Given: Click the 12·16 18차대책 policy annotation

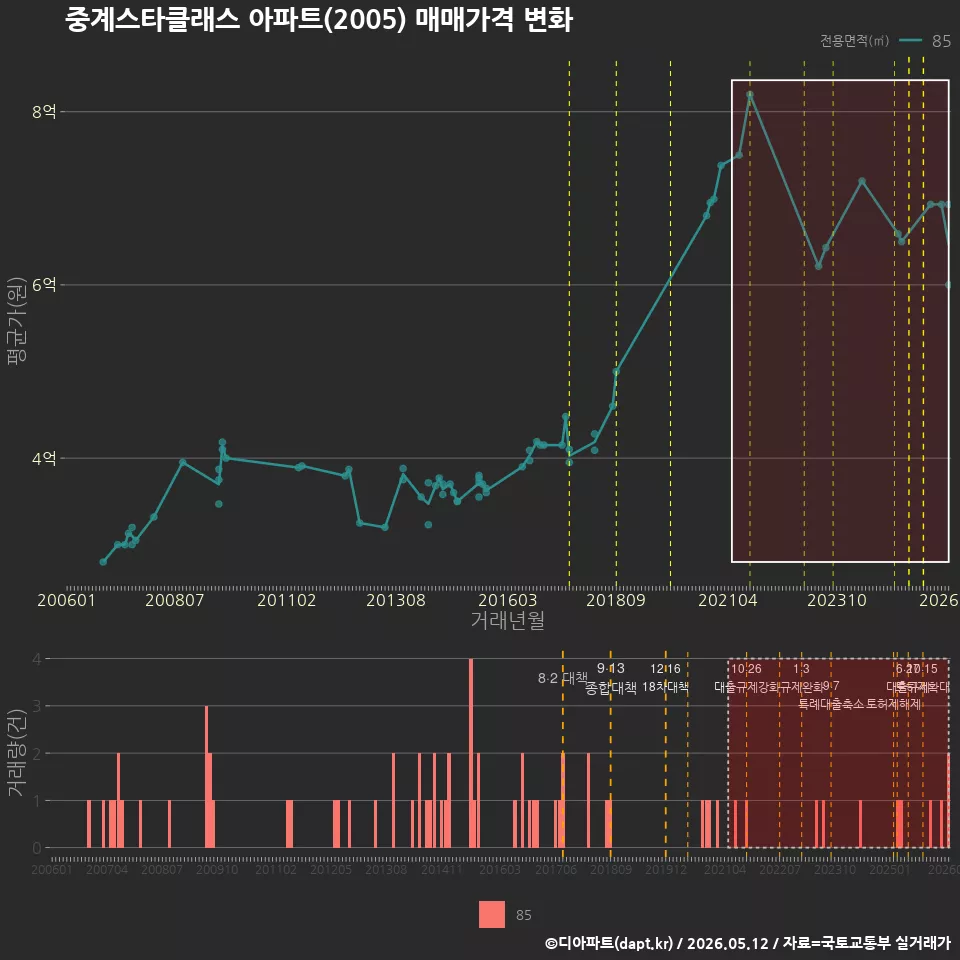Looking at the screenshot, I should [666, 678].
